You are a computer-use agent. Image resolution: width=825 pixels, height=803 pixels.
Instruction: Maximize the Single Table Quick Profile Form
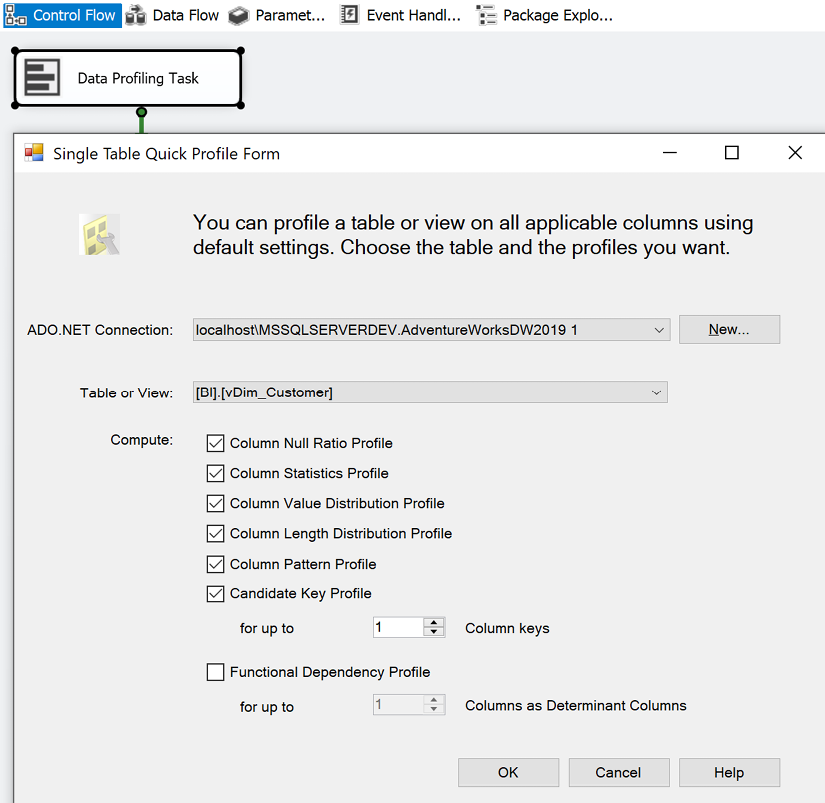(732, 153)
